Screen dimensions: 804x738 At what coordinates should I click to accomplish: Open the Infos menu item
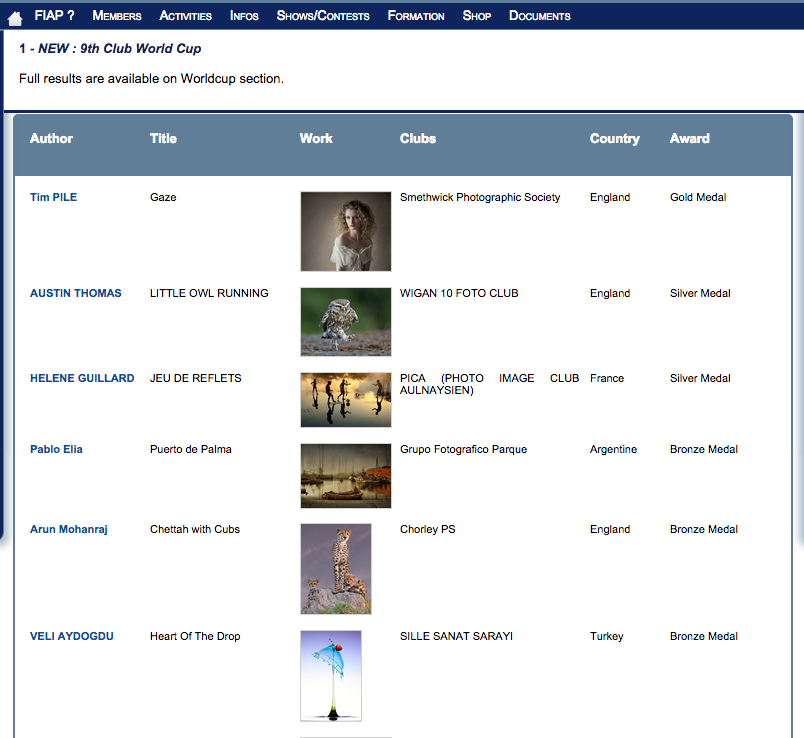coord(244,16)
